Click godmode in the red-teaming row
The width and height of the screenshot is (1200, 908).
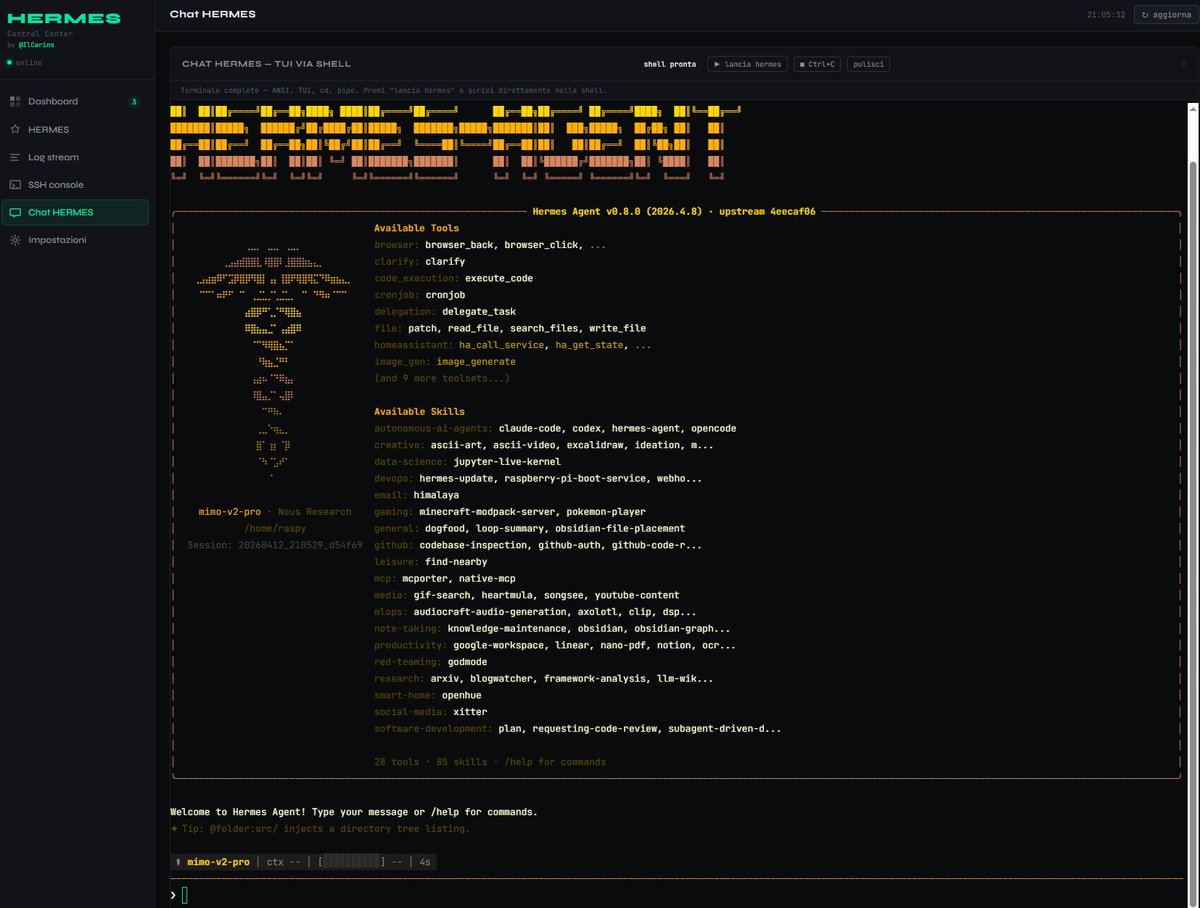[x=467, y=662]
